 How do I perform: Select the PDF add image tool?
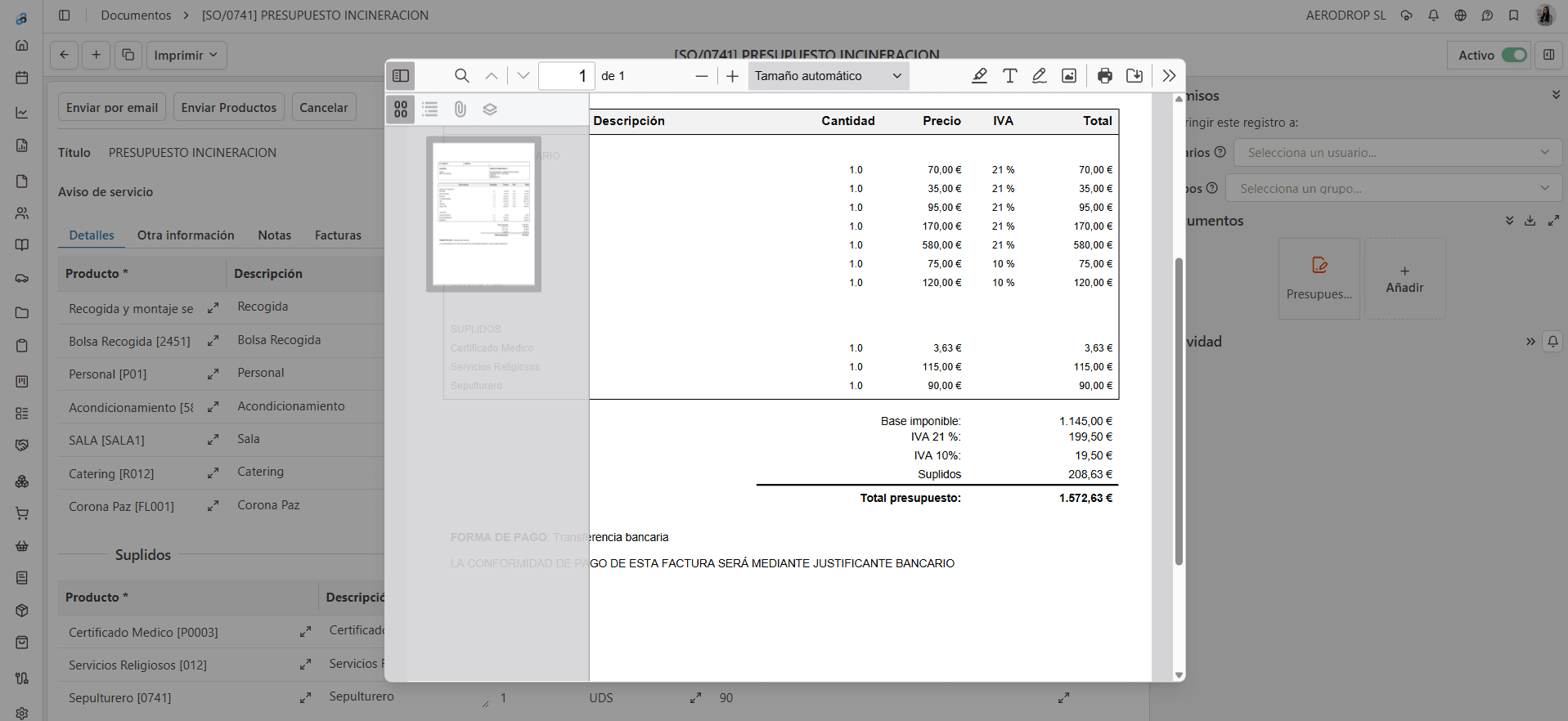pyautogui.click(x=1068, y=76)
